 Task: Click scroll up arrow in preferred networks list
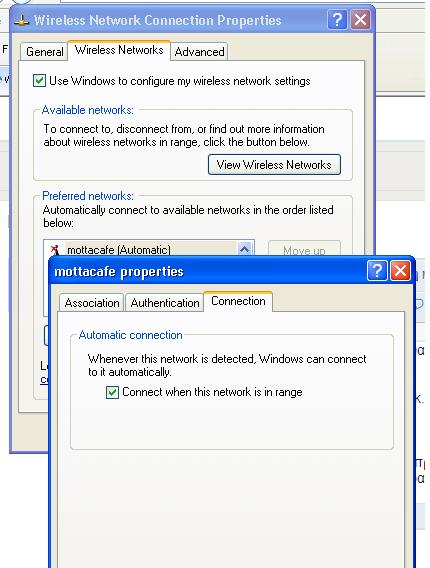coord(245,248)
